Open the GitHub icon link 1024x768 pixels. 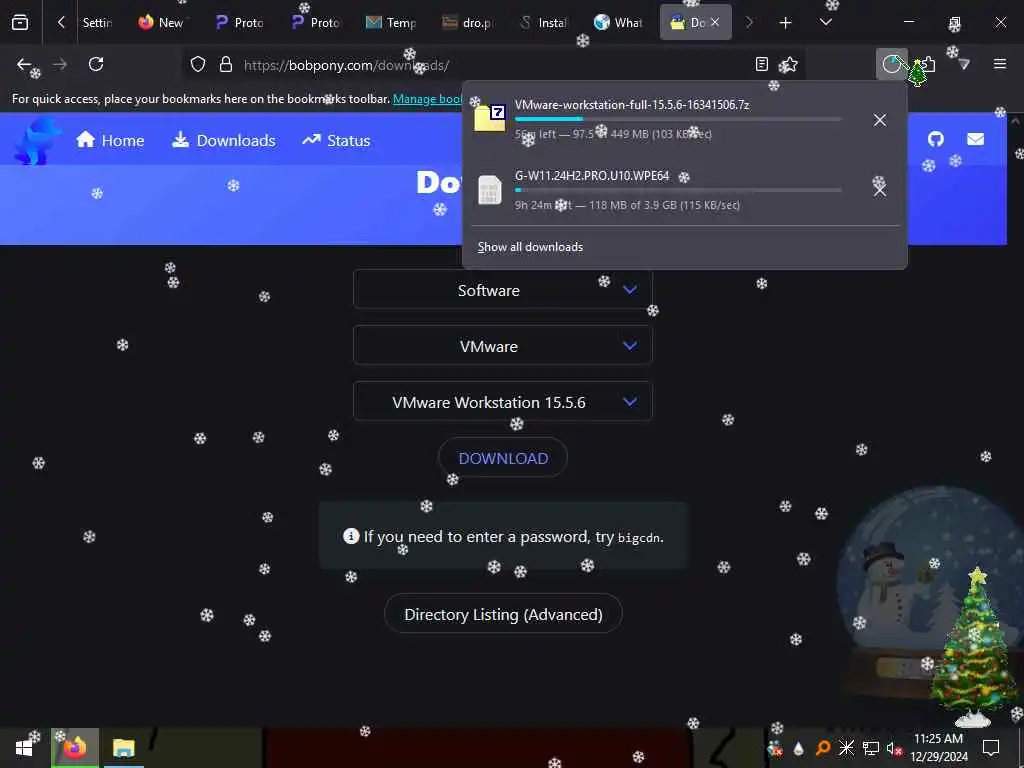pyautogui.click(x=935, y=139)
